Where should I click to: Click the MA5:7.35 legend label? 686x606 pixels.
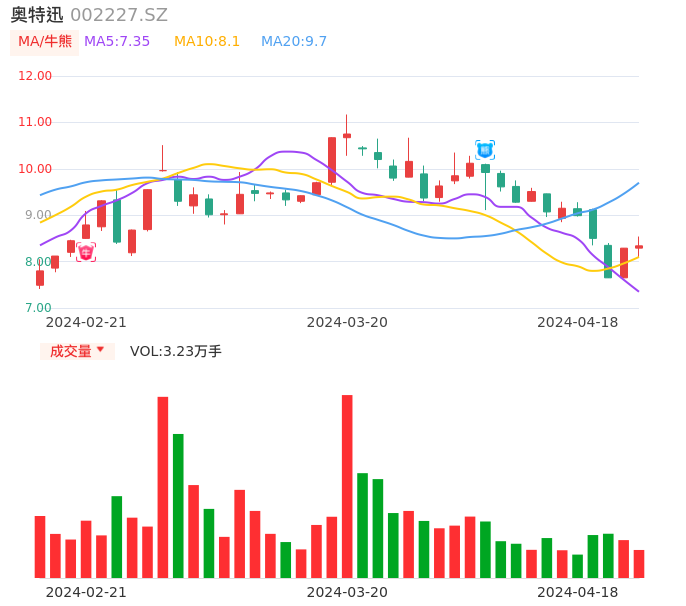[x=117, y=42]
